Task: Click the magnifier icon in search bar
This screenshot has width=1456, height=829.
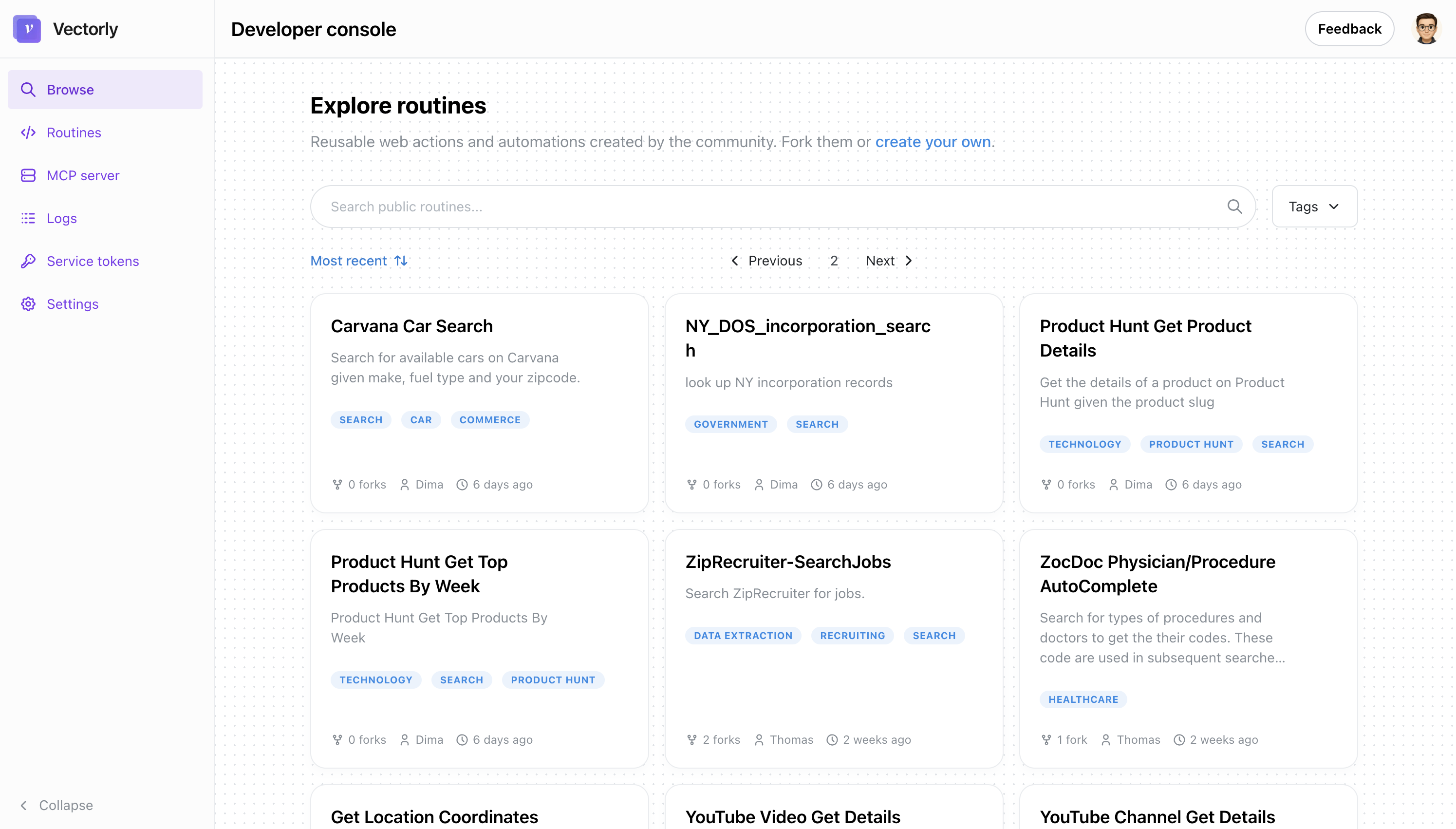Action: pos(1234,207)
